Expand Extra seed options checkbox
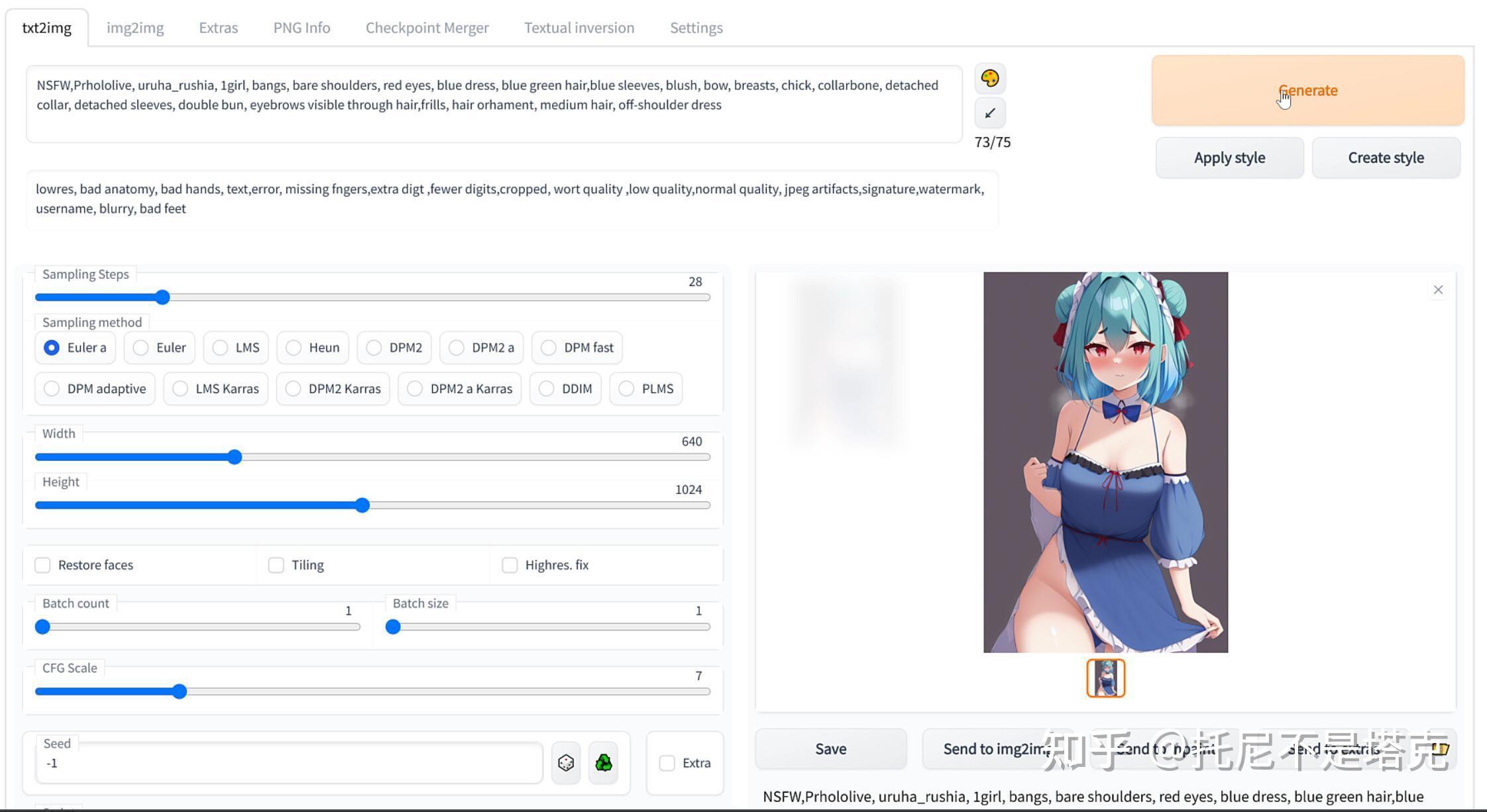Viewport: 1487px width, 812px height. (x=667, y=763)
